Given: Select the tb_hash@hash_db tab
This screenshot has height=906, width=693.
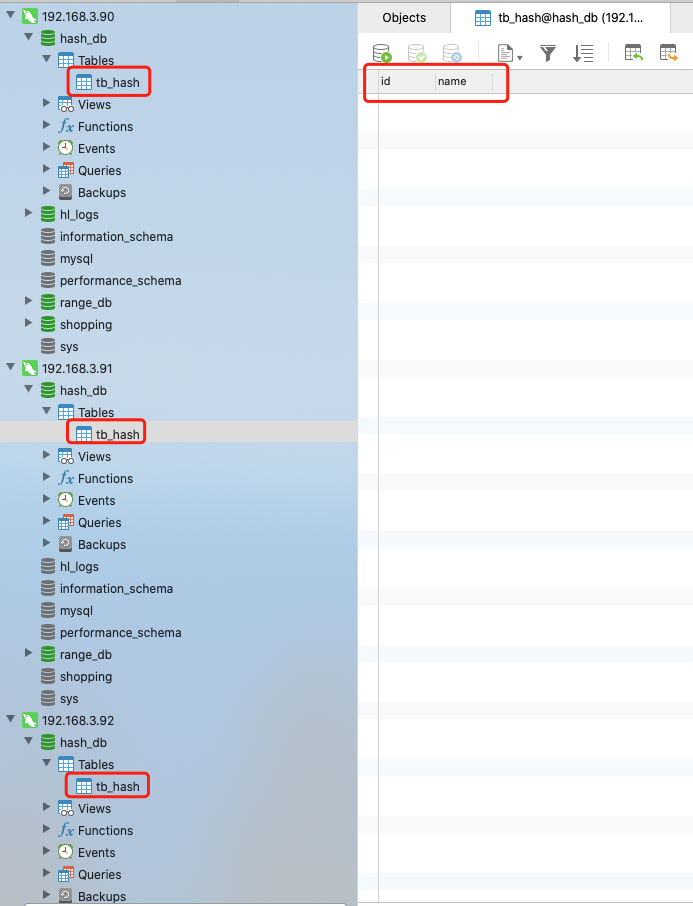Looking at the screenshot, I should pos(570,18).
